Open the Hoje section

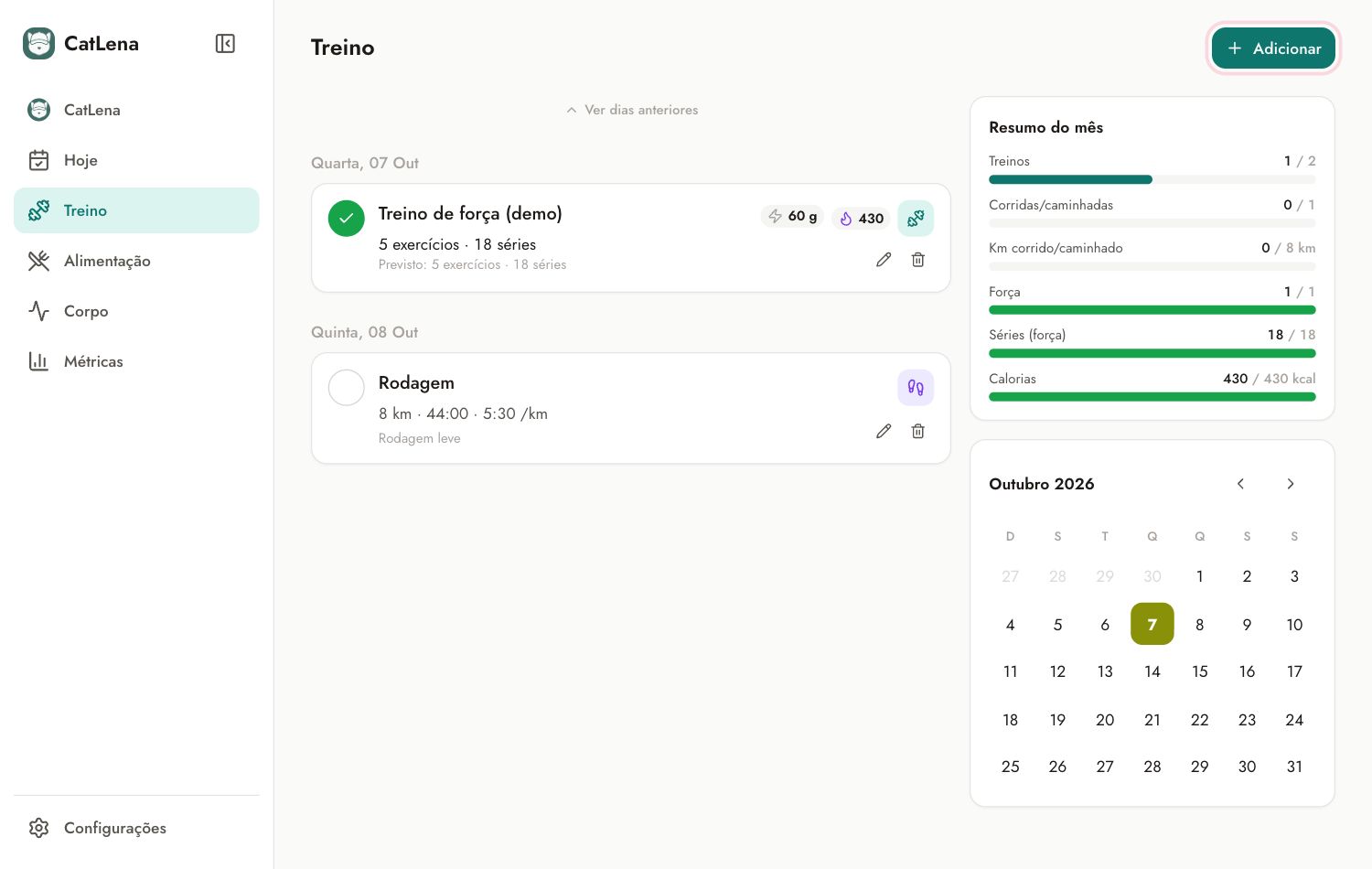136,160
